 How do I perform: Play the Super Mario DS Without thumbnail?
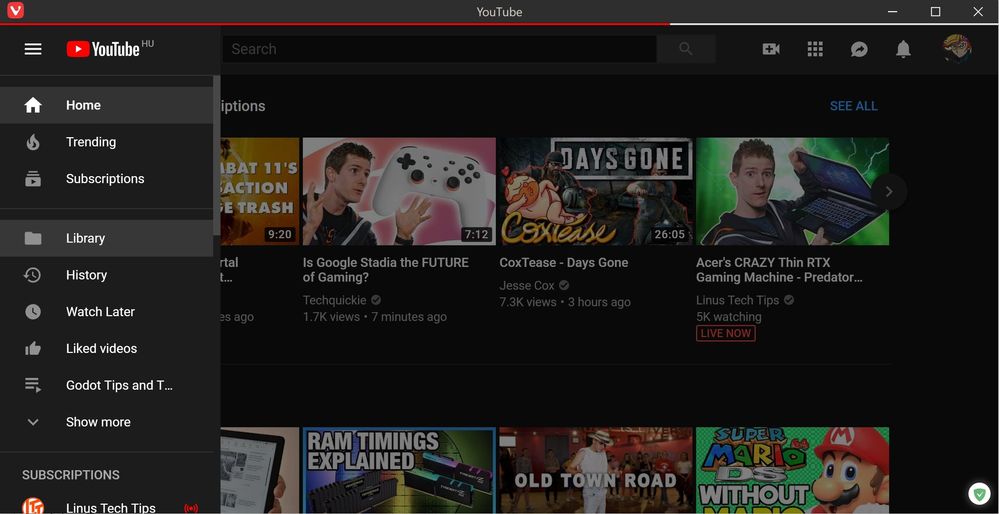[793, 470]
